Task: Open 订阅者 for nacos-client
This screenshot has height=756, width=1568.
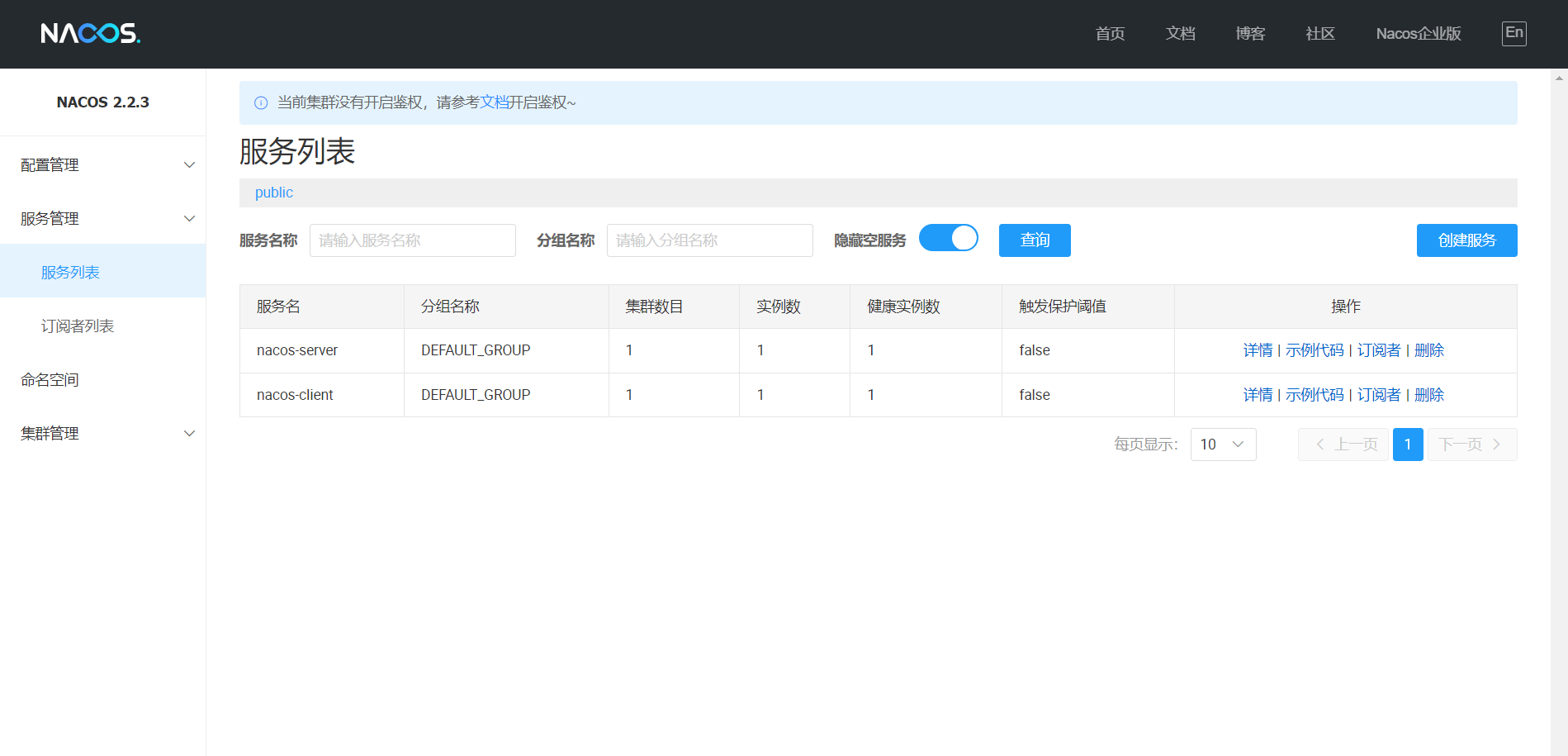Action: 1379,395
